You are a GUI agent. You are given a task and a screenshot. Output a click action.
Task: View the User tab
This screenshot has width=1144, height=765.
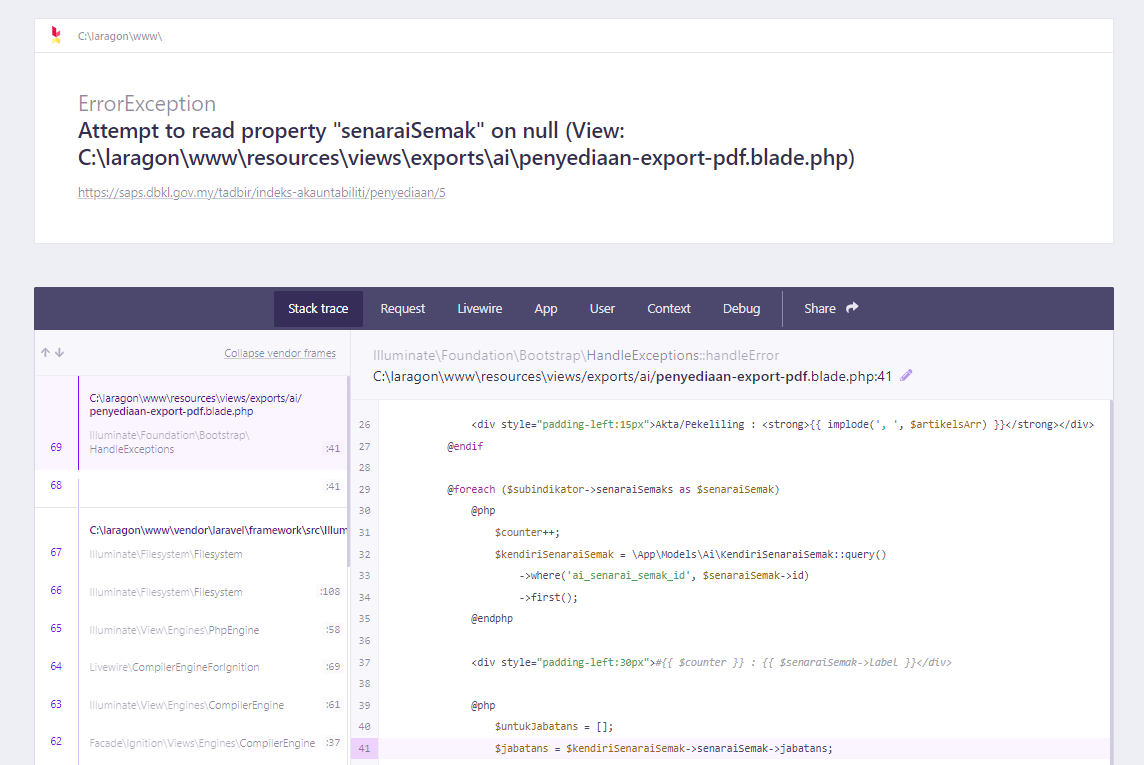(x=602, y=309)
